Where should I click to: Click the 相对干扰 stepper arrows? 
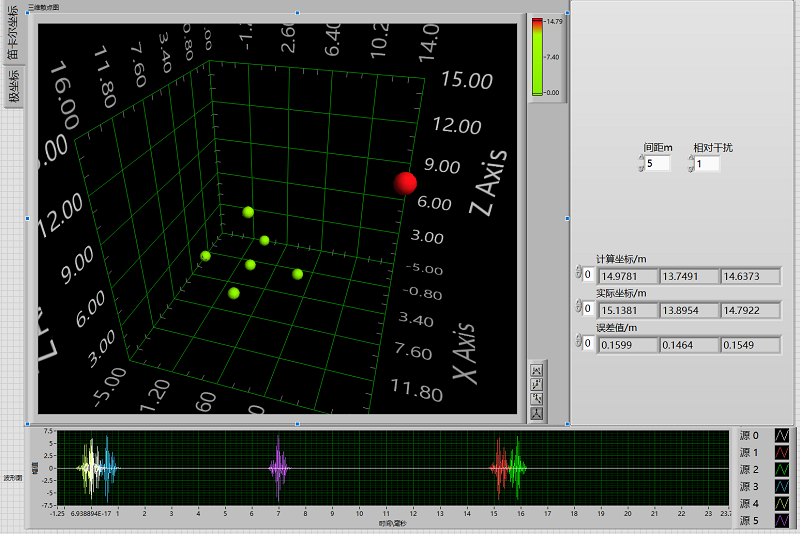click(x=690, y=163)
